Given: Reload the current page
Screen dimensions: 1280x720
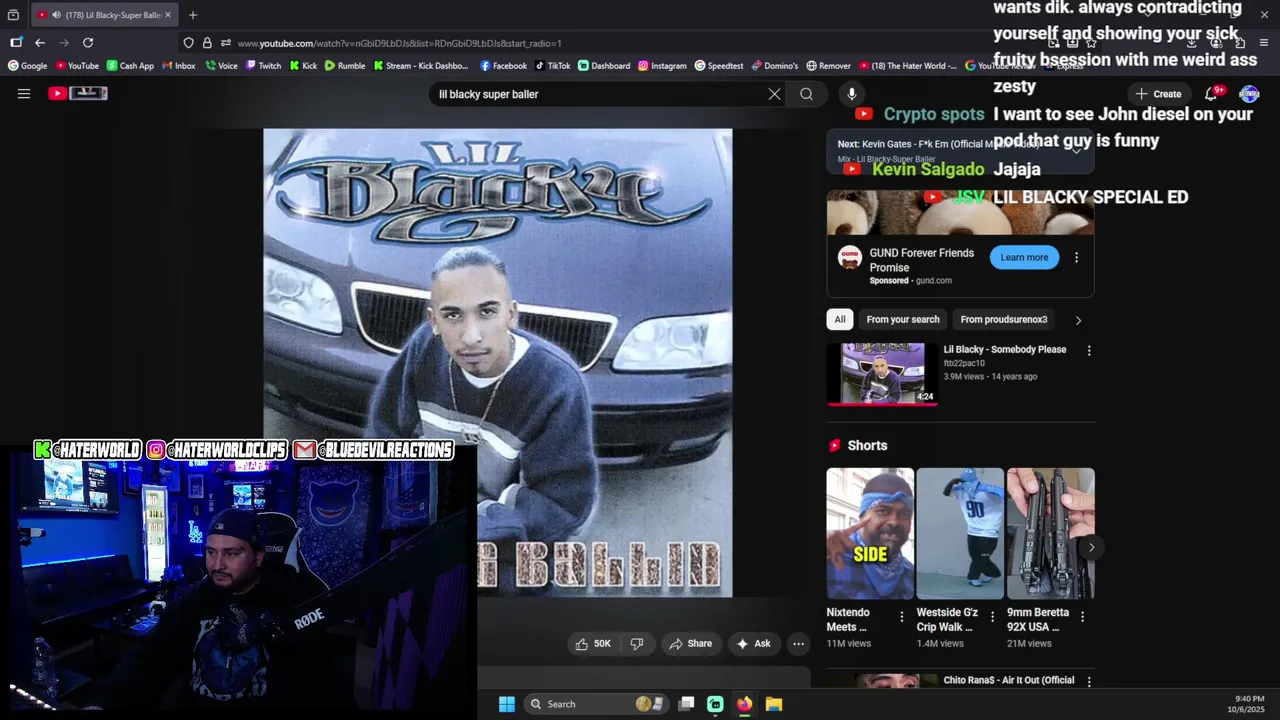Looking at the screenshot, I should point(88,43).
